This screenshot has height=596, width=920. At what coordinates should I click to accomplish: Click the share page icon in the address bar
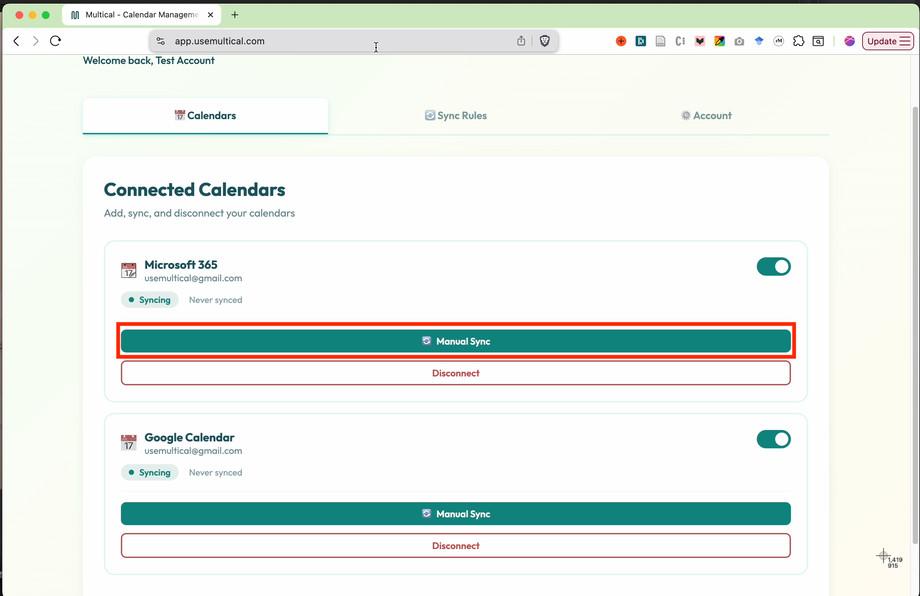pyautogui.click(x=520, y=41)
